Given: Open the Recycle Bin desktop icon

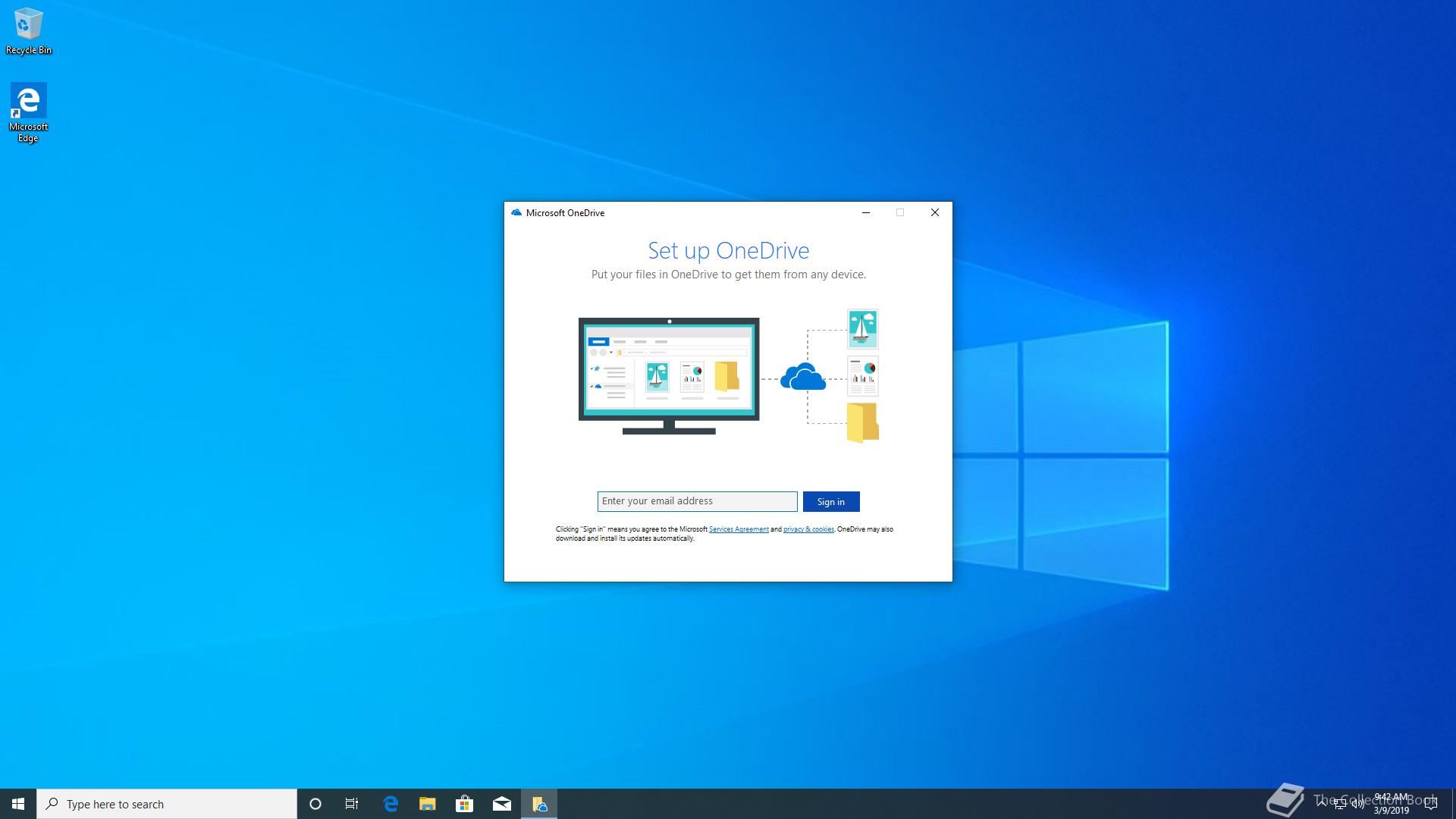Looking at the screenshot, I should click(x=28, y=32).
